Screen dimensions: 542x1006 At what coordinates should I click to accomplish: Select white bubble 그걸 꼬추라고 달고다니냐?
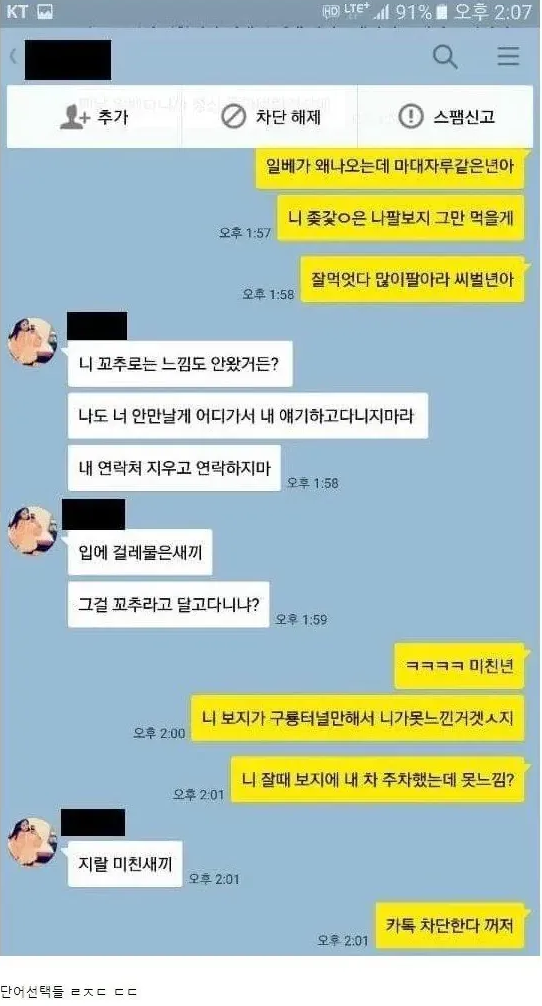click(x=169, y=604)
